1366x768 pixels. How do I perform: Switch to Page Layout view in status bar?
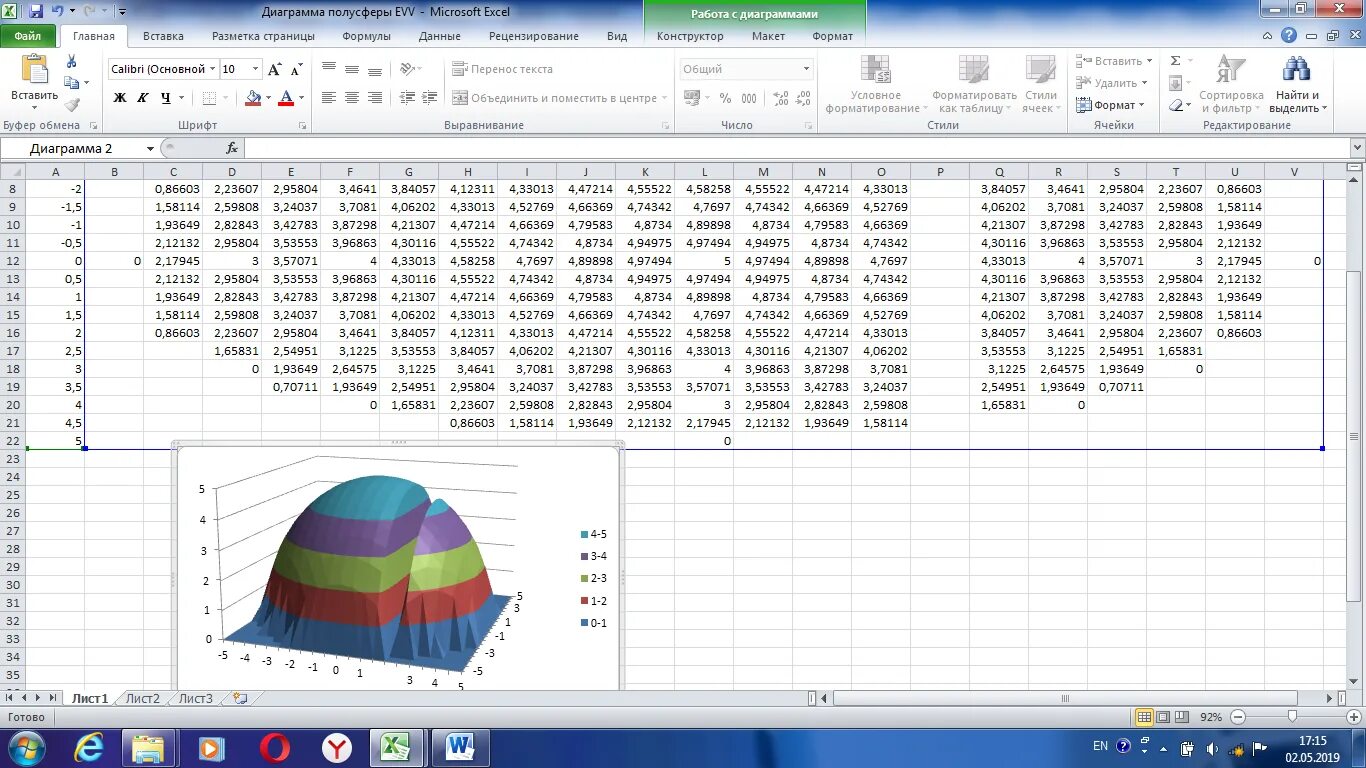click(1163, 717)
